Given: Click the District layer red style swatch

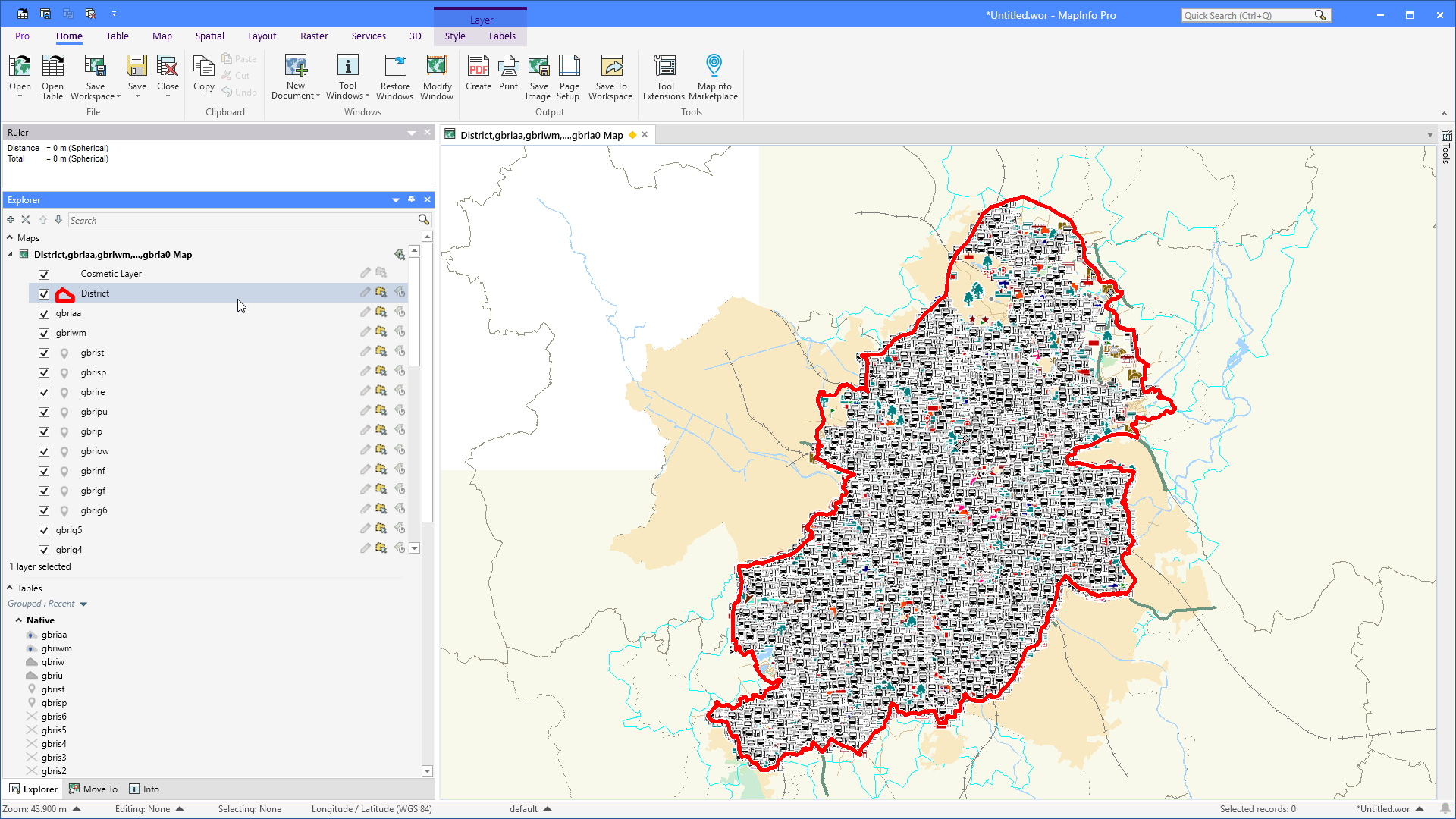Looking at the screenshot, I should point(65,294).
